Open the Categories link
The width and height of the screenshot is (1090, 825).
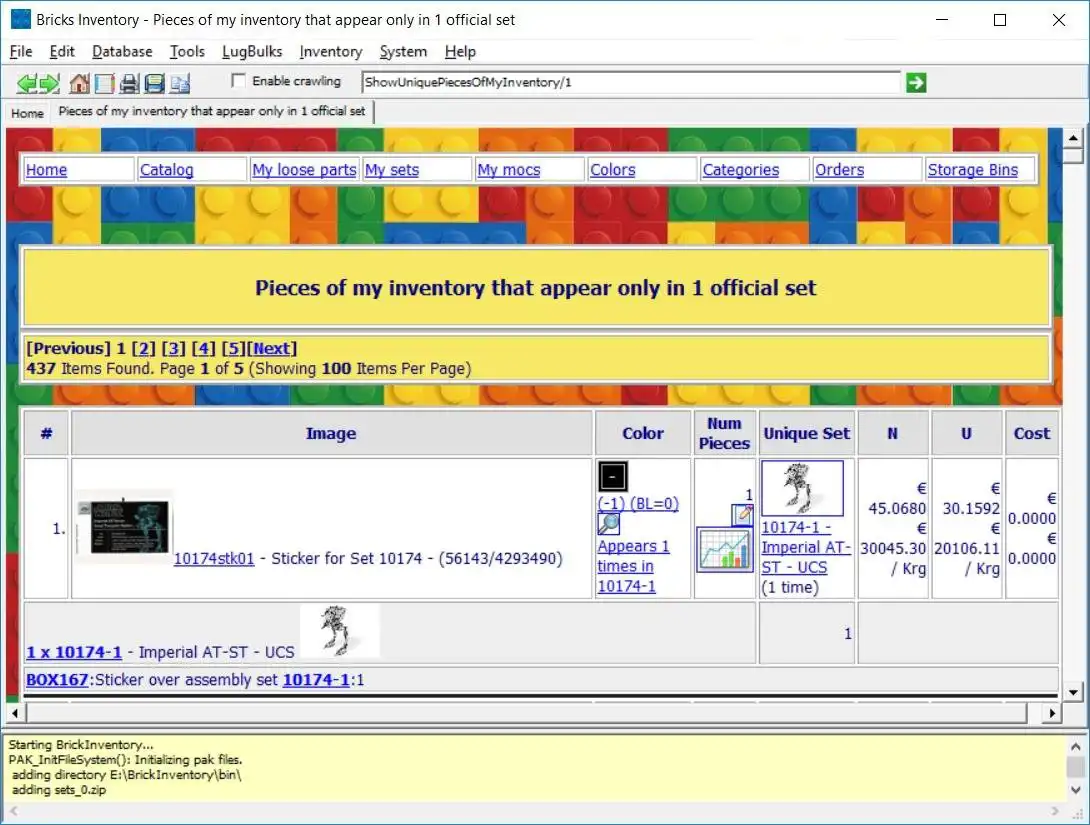pos(740,170)
